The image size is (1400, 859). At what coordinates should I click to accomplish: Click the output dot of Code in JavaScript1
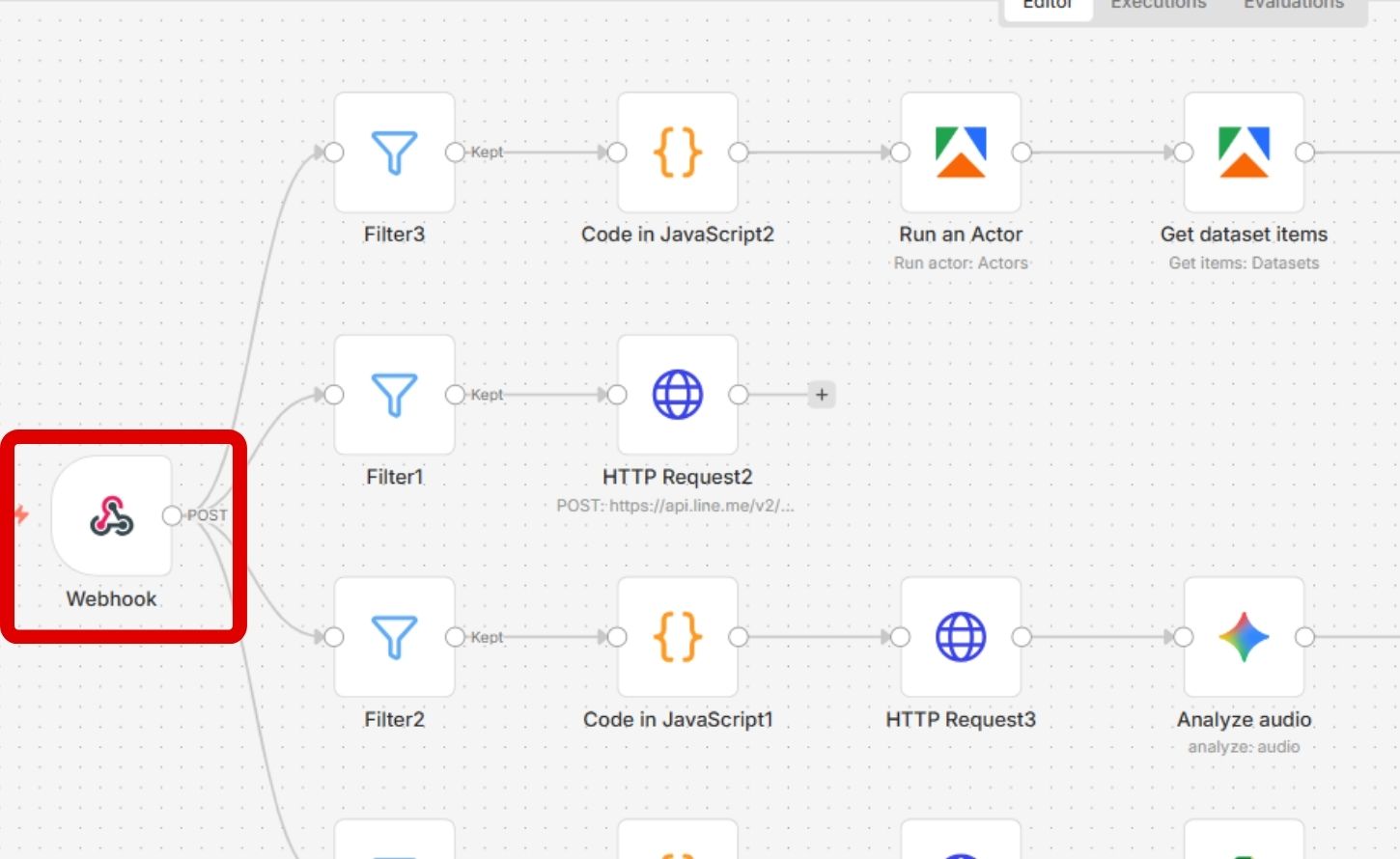(x=739, y=637)
